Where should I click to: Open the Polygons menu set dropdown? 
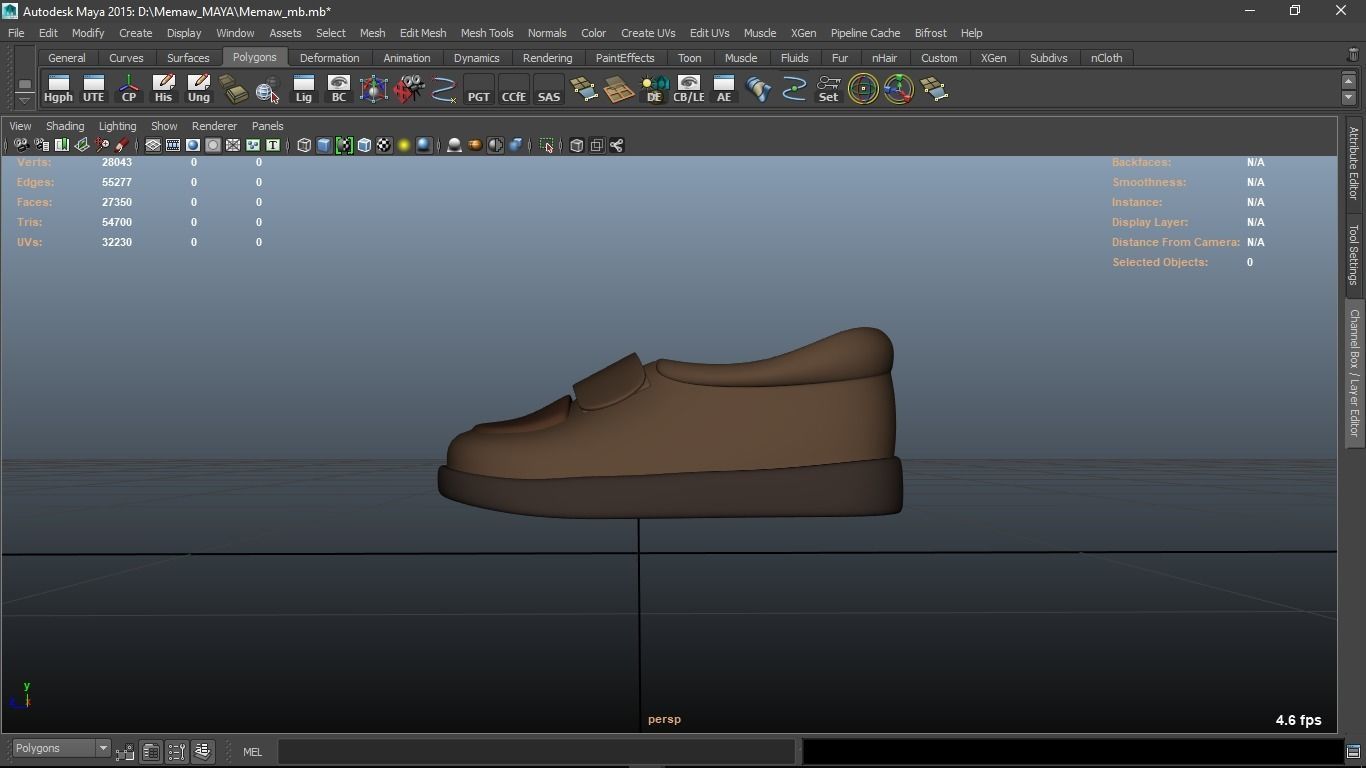[61, 749]
